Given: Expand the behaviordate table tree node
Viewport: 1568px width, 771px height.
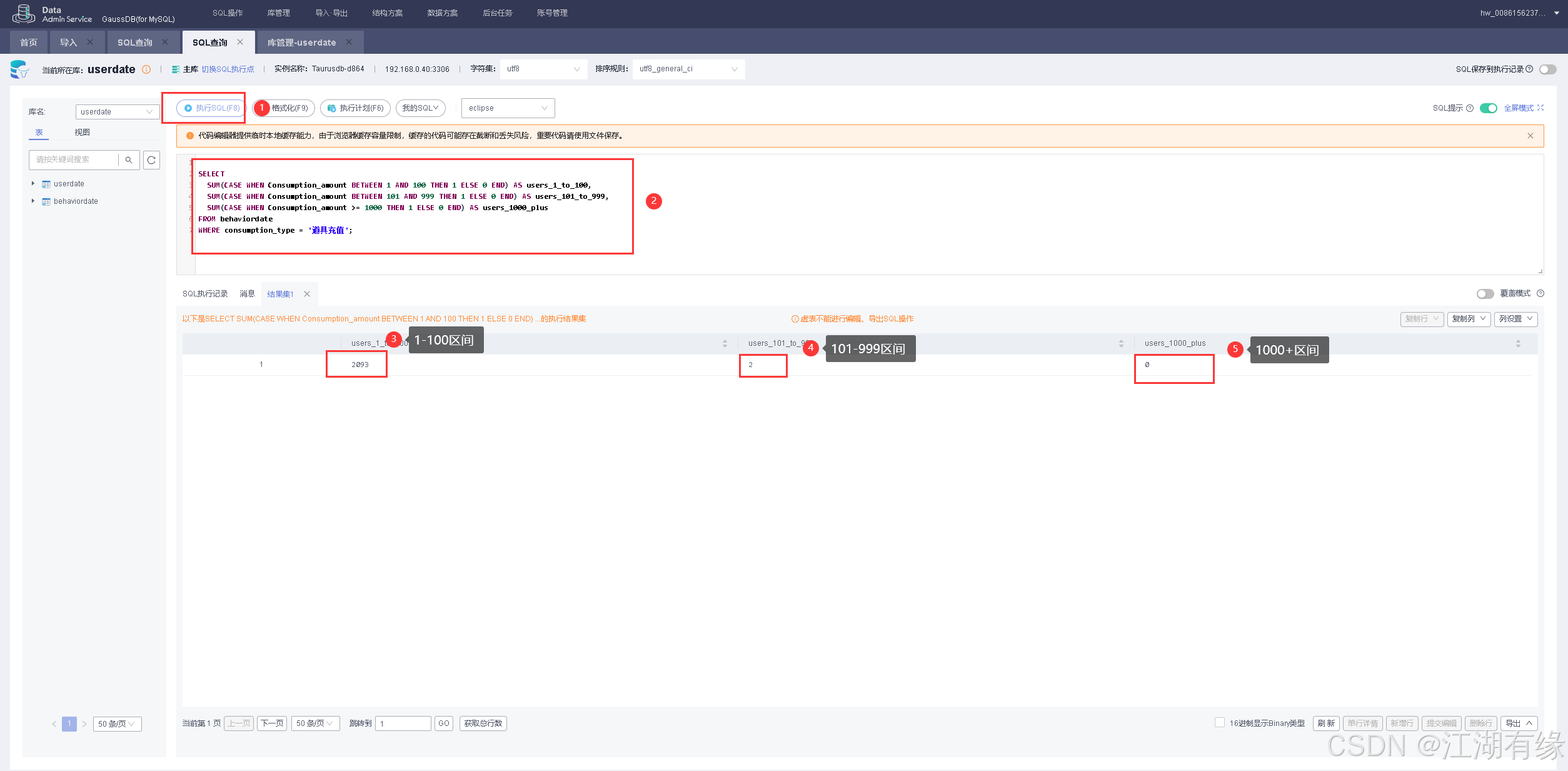Looking at the screenshot, I should click(33, 201).
